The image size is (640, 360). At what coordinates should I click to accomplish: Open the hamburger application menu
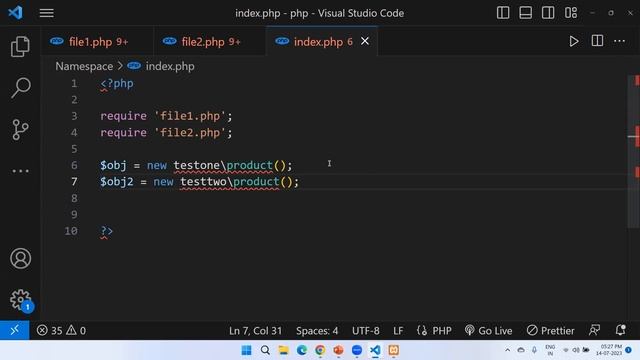click(47, 13)
